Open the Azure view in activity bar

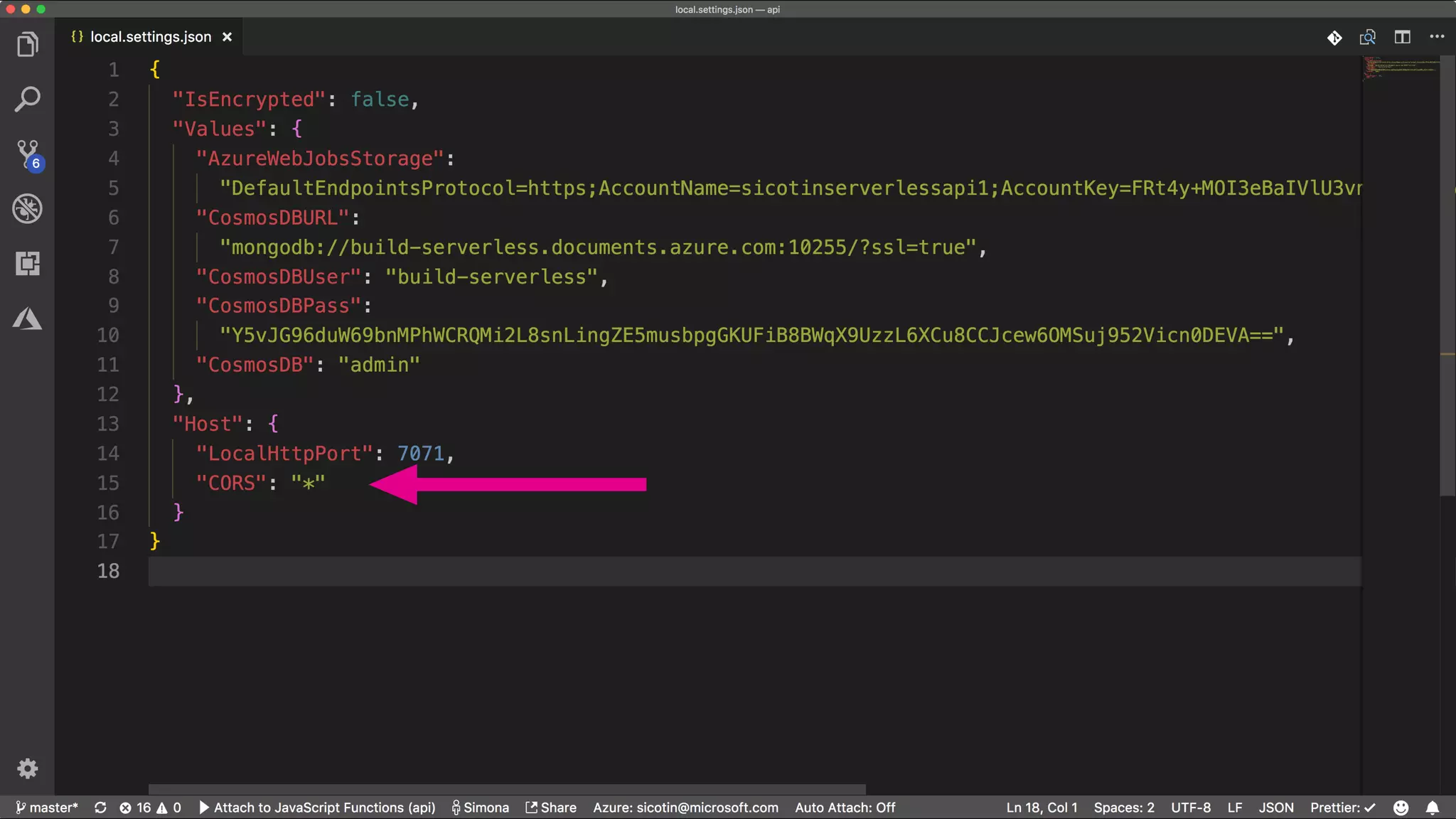coord(27,318)
